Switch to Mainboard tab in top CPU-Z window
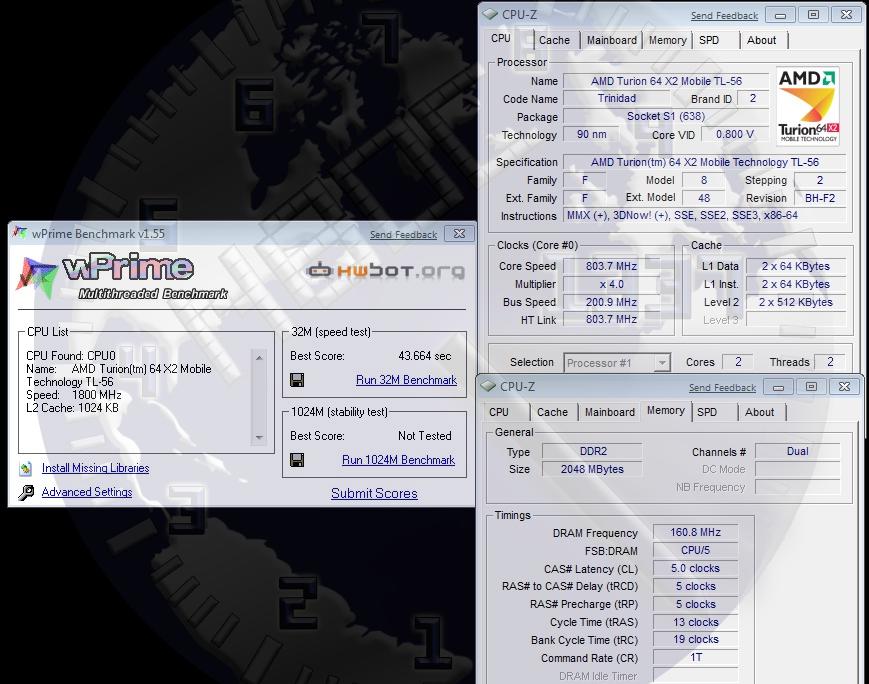The image size is (869, 684). point(611,40)
